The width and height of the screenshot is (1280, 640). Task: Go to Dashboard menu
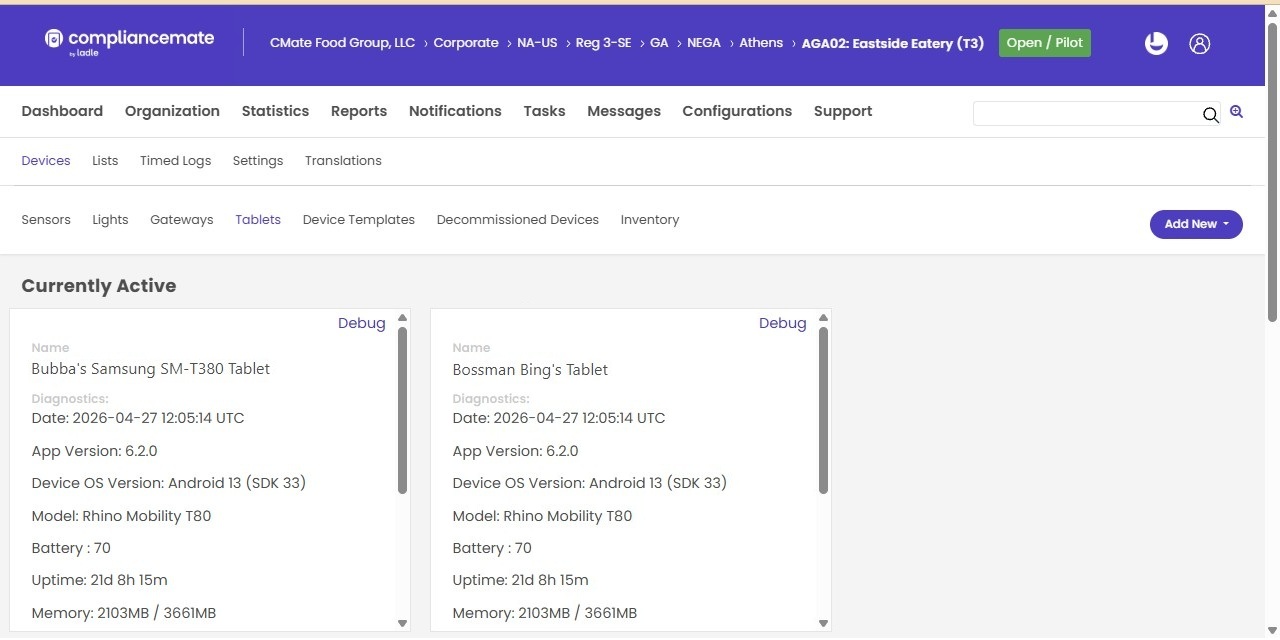(62, 111)
